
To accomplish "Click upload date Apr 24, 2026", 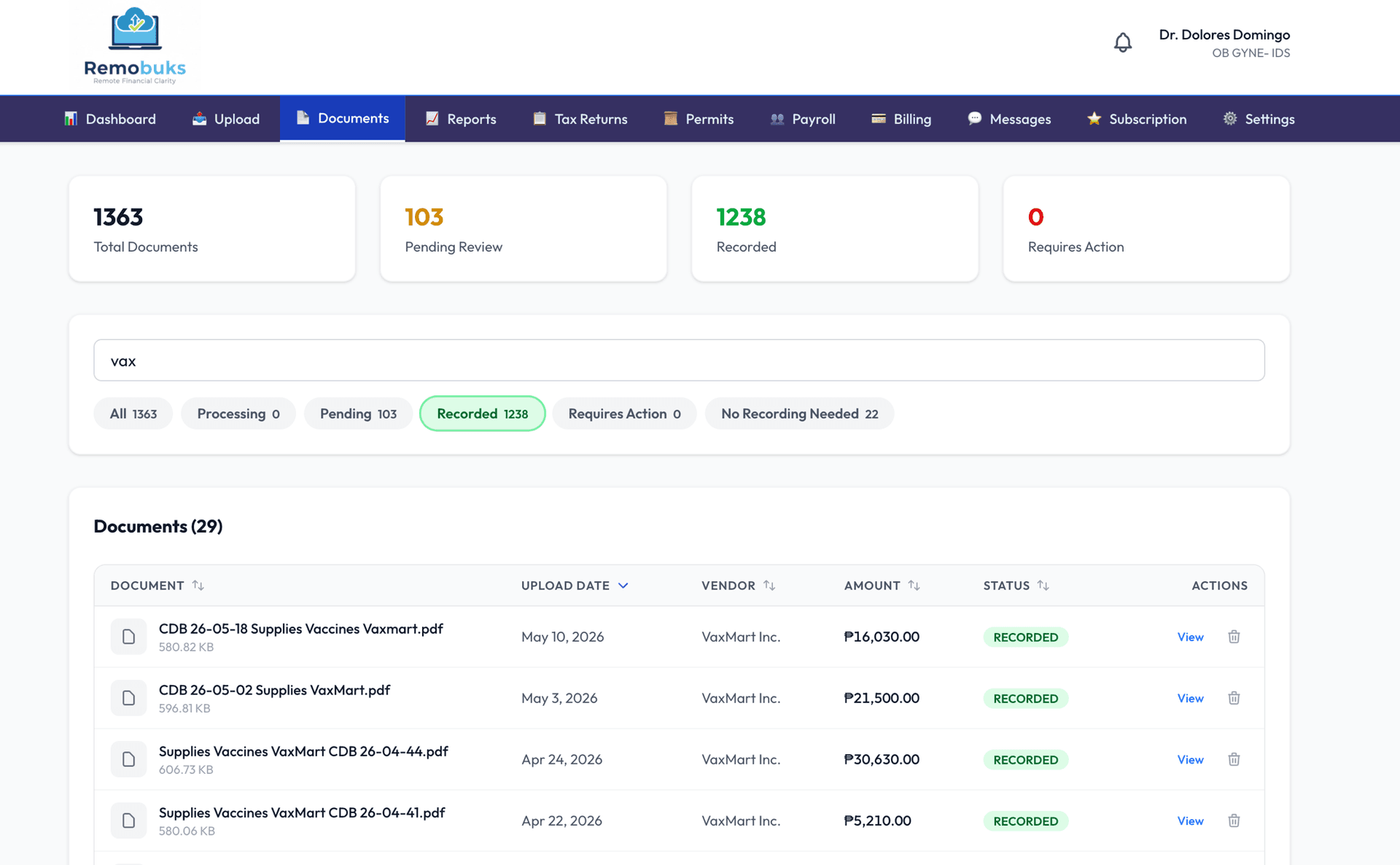I will [561, 759].
